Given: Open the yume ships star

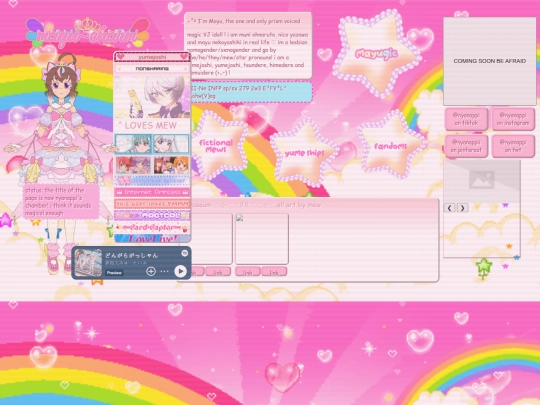Looking at the screenshot, I should [304, 153].
